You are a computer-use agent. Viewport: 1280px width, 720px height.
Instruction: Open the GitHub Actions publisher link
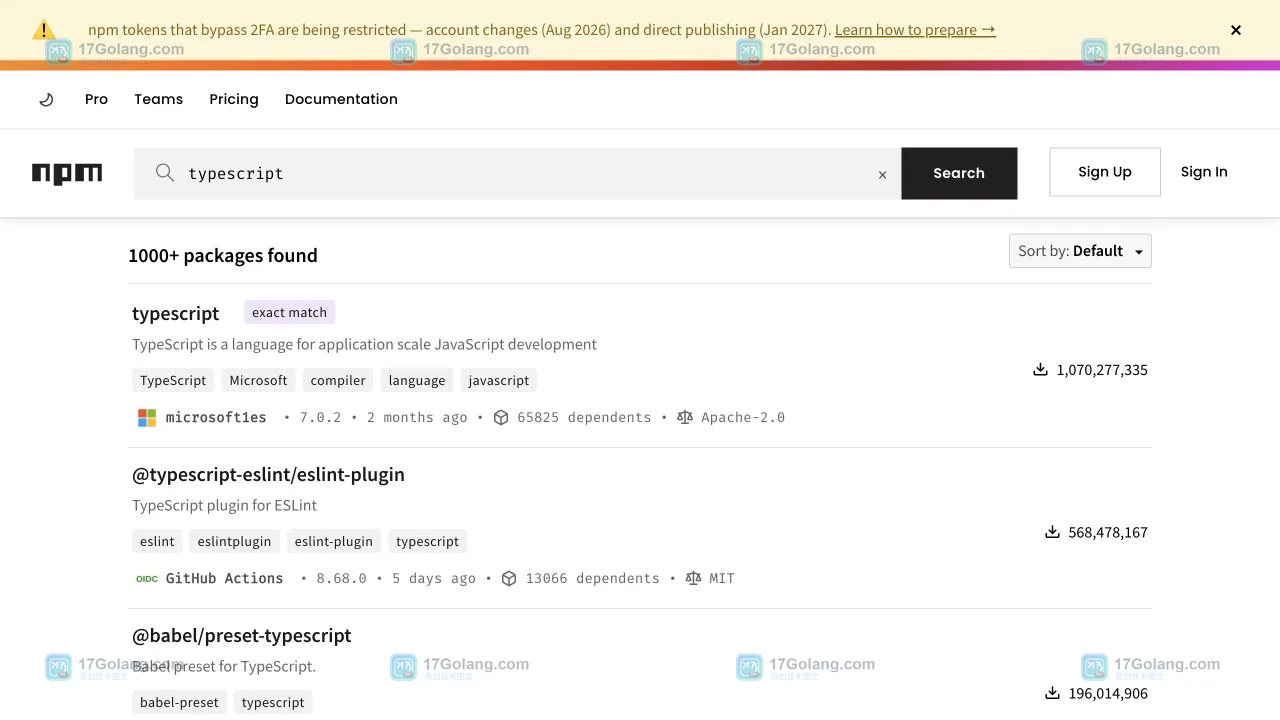224,579
